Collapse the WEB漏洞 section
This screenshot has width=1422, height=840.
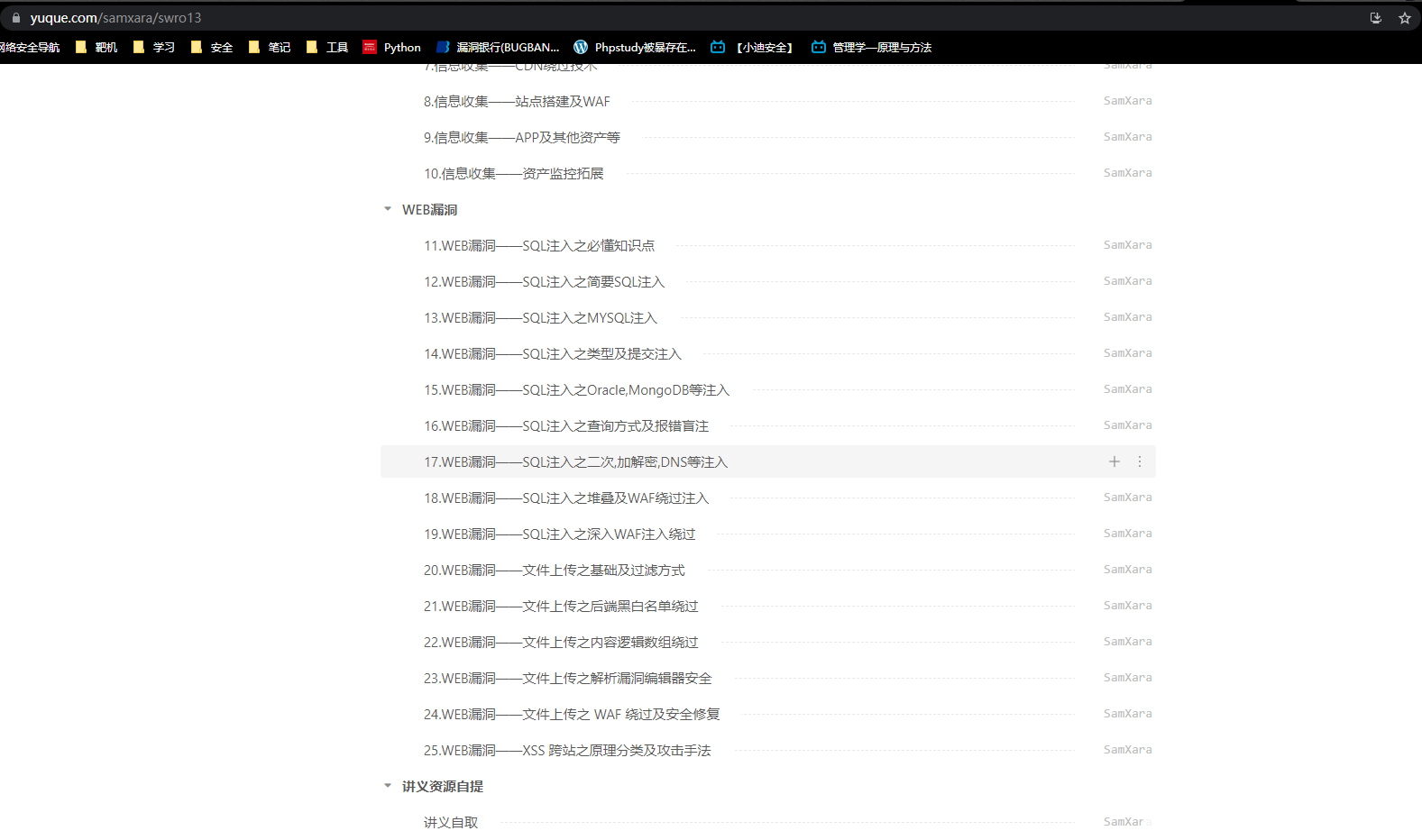click(388, 209)
